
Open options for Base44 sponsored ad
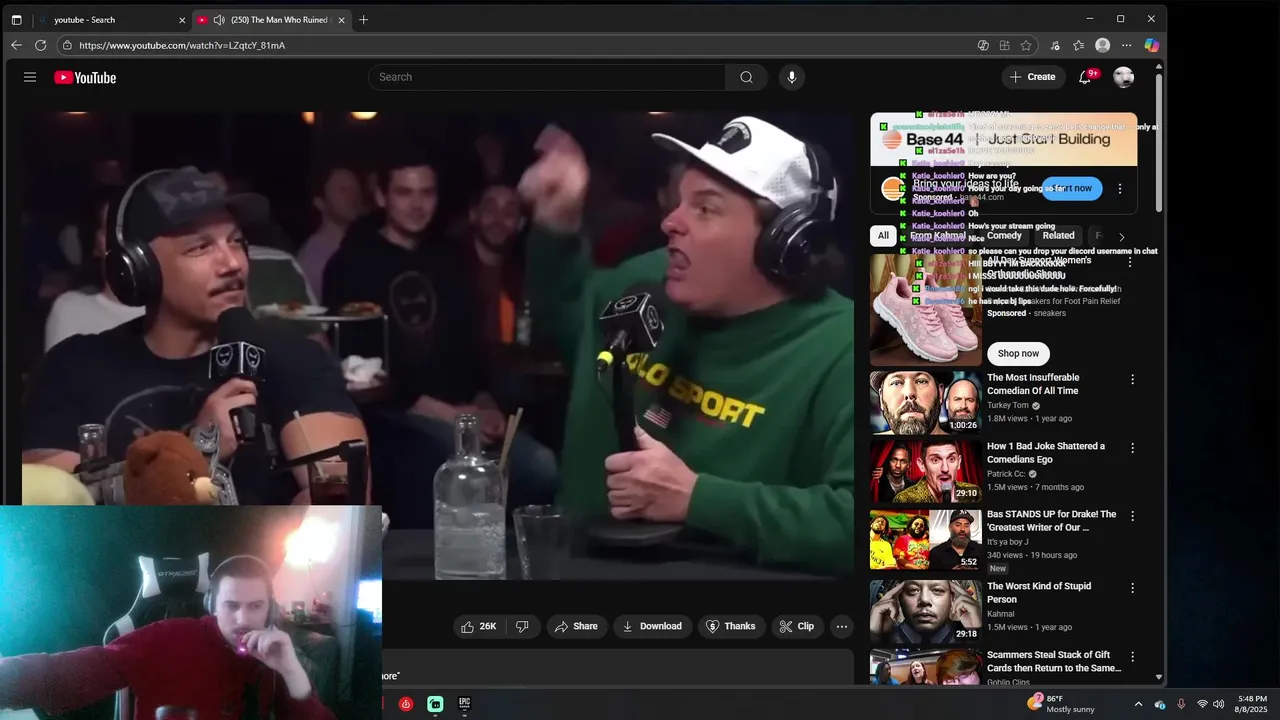point(1120,188)
